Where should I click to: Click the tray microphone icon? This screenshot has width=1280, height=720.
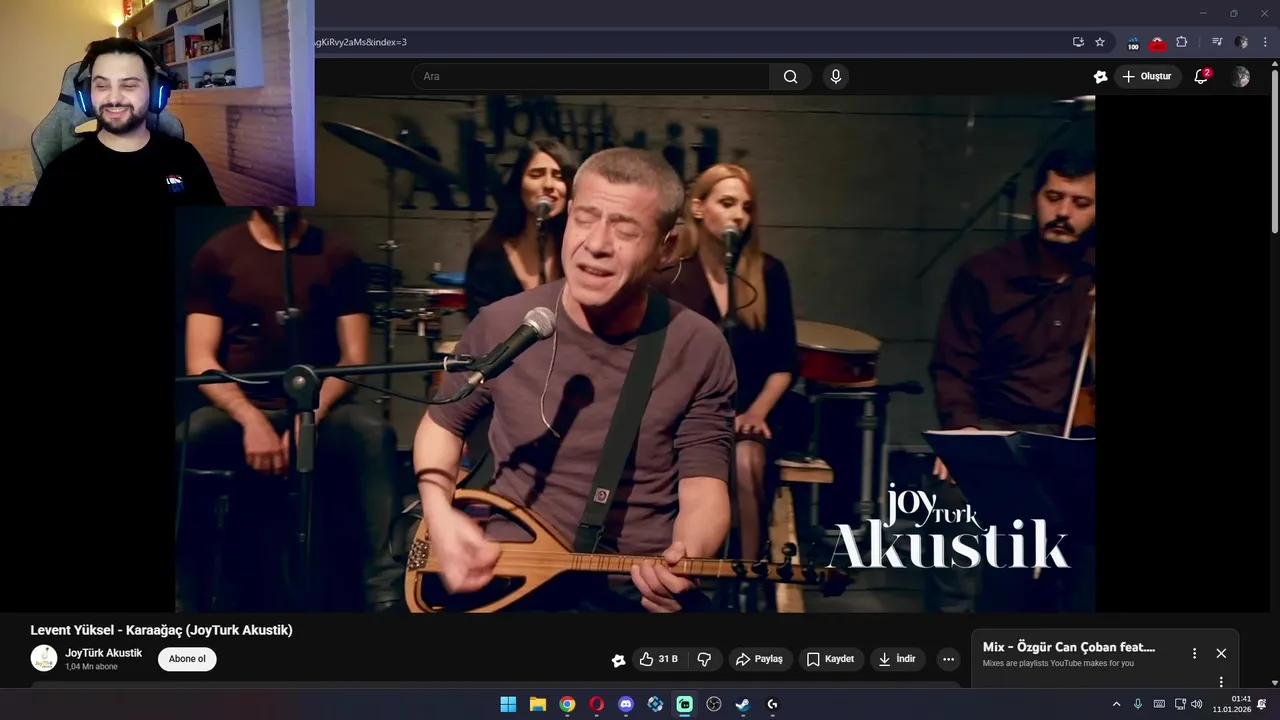pos(1138,704)
